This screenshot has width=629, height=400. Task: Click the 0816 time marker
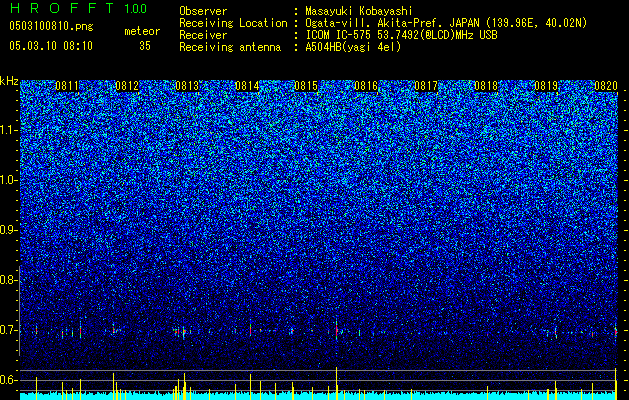pos(366,86)
